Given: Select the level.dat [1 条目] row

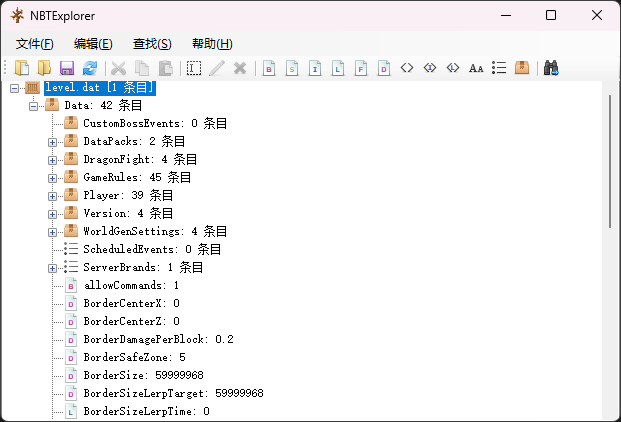Looking at the screenshot, I should [x=100, y=87].
